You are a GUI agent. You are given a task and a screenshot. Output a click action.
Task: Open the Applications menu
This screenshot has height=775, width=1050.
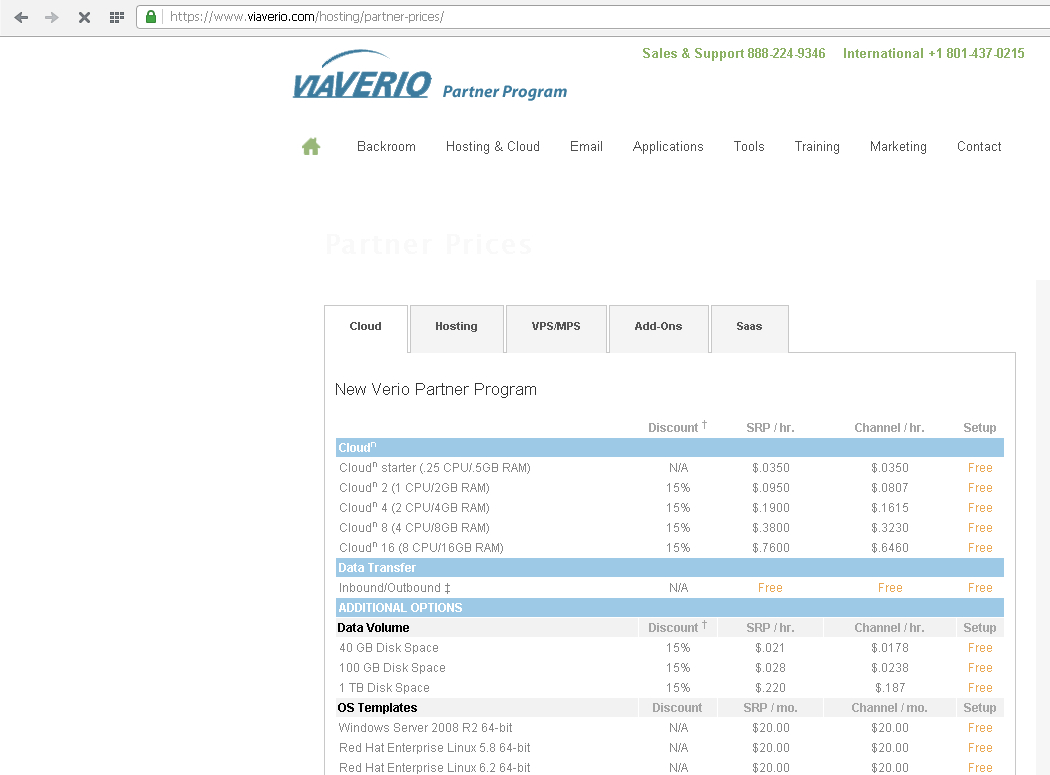point(668,146)
